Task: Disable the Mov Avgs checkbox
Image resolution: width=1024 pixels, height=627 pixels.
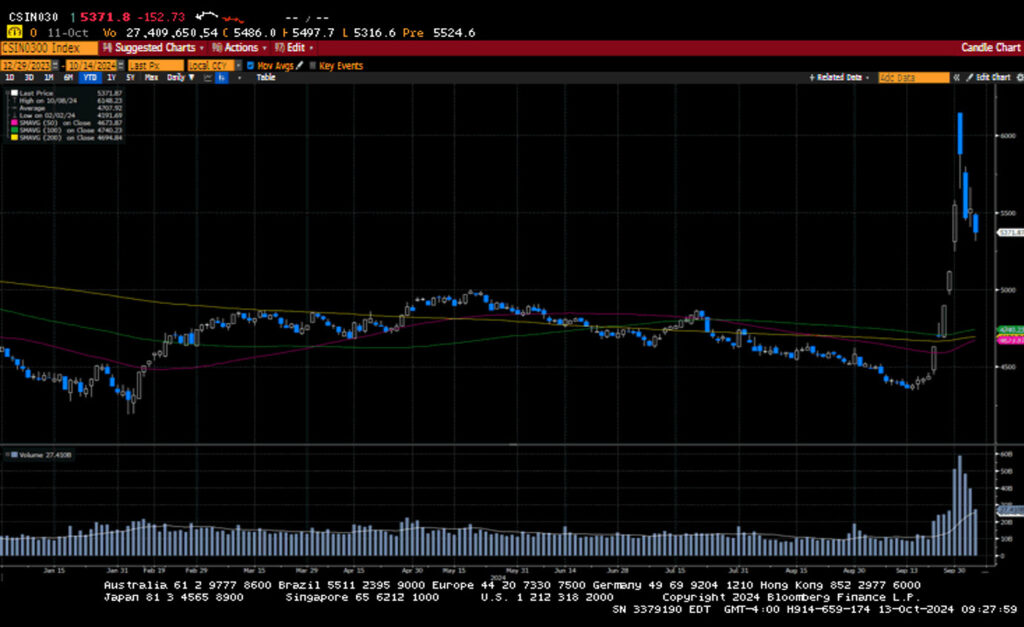Action: click(x=250, y=66)
